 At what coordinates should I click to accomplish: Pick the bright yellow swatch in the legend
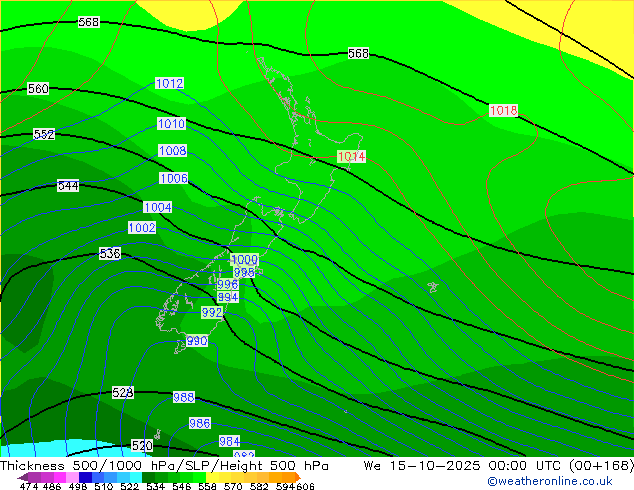click(x=212, y=477)
